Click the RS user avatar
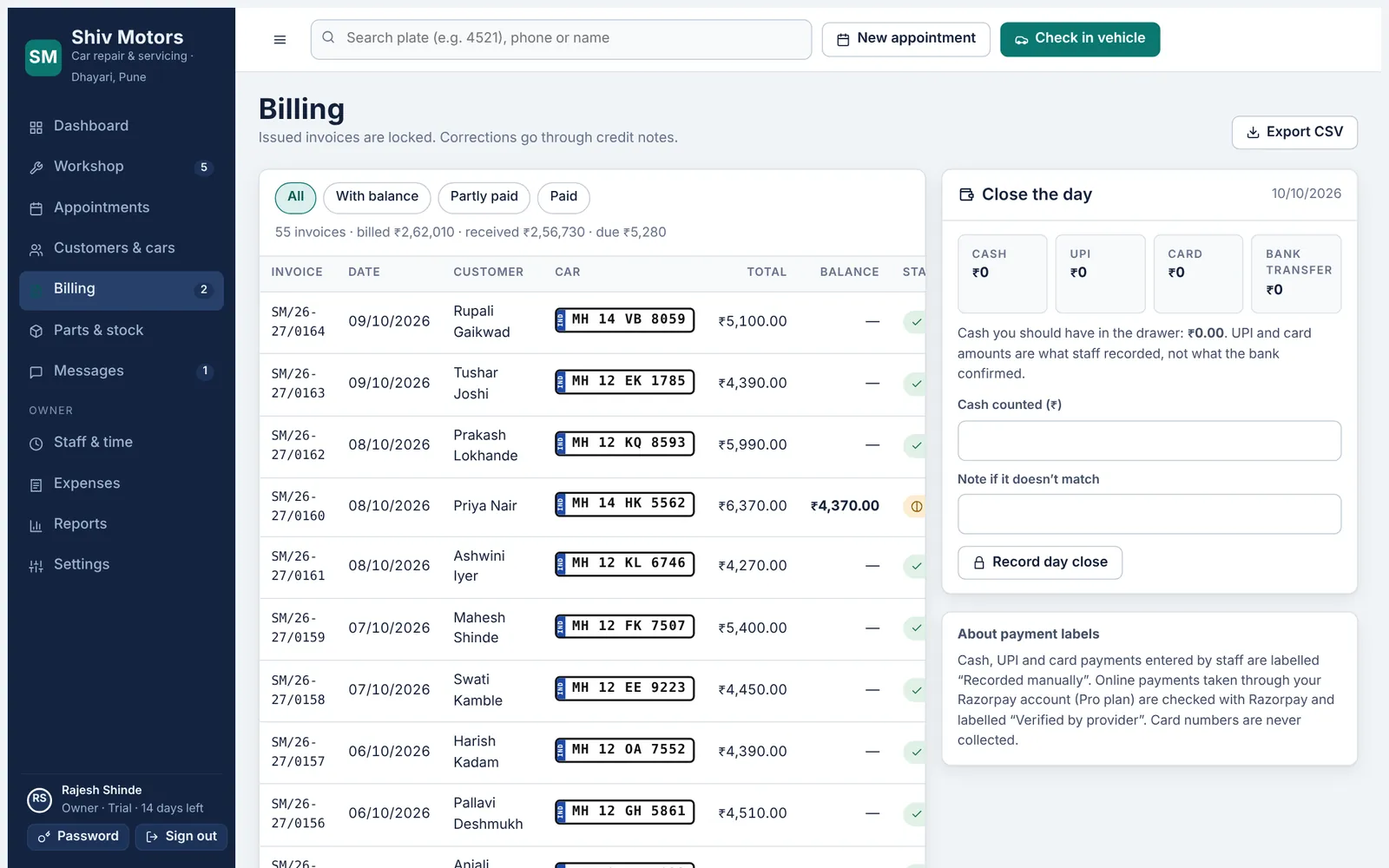The image size is (1389, 868). click(x=39, y=799)
